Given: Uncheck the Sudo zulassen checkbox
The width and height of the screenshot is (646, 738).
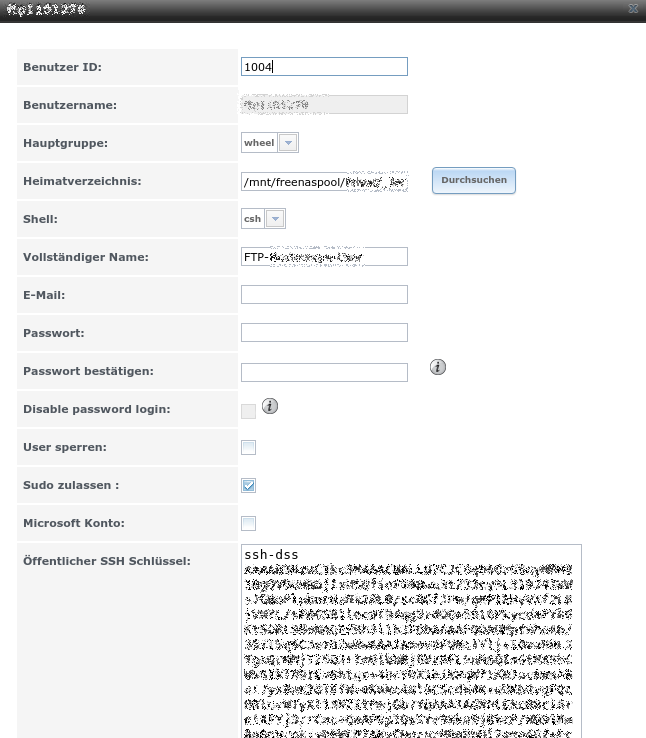Looking at the screenshot, I should [x=248, y=485].
